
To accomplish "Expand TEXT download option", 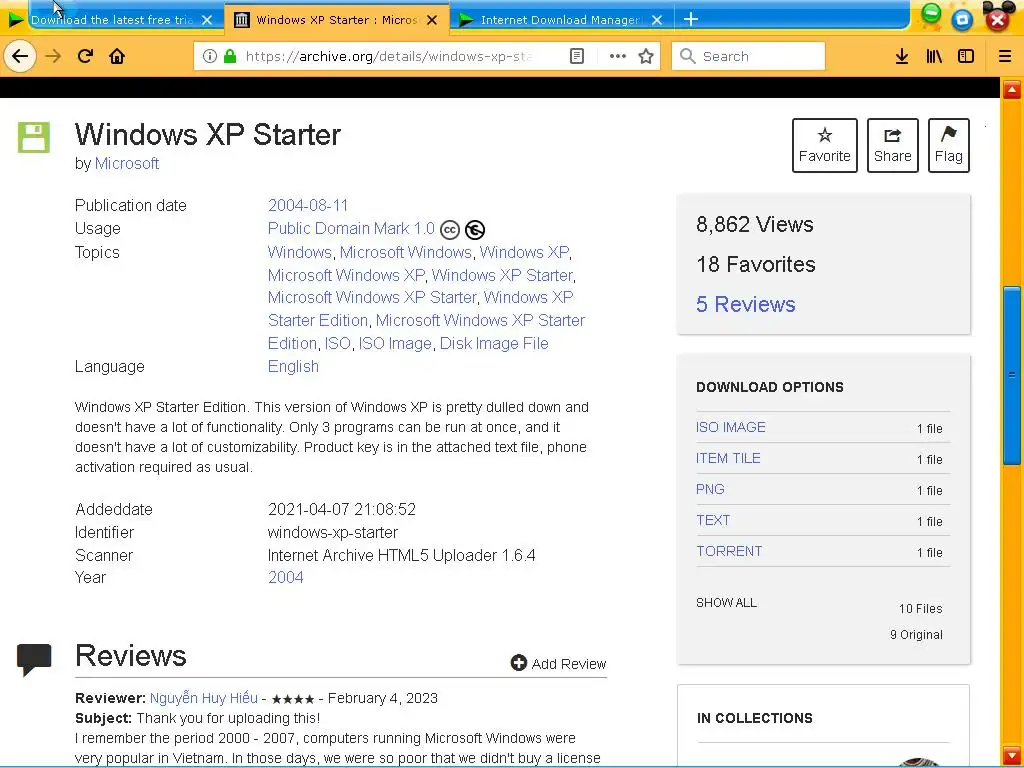I will tap(712, 520).
